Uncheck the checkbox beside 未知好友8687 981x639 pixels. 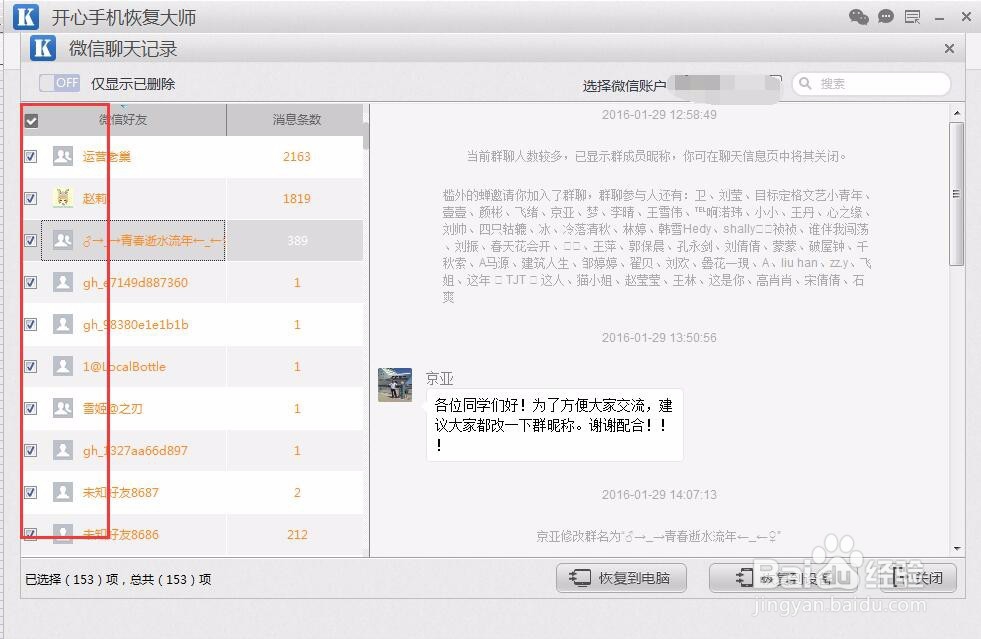(31, 492)
